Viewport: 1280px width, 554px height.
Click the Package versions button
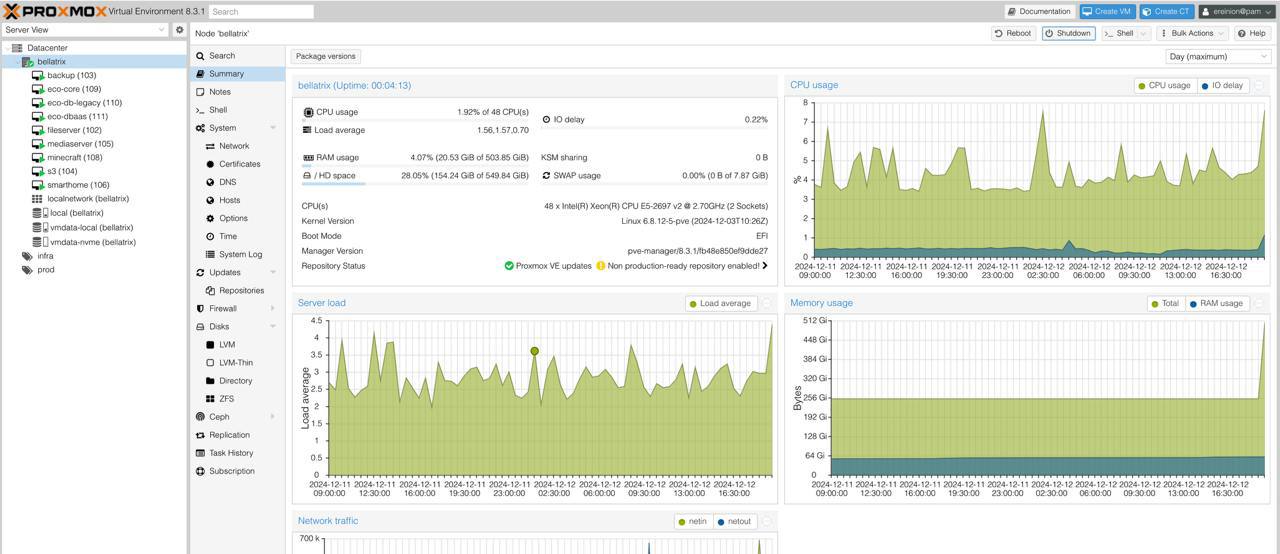pyautogui.click(x=326, y=57)
